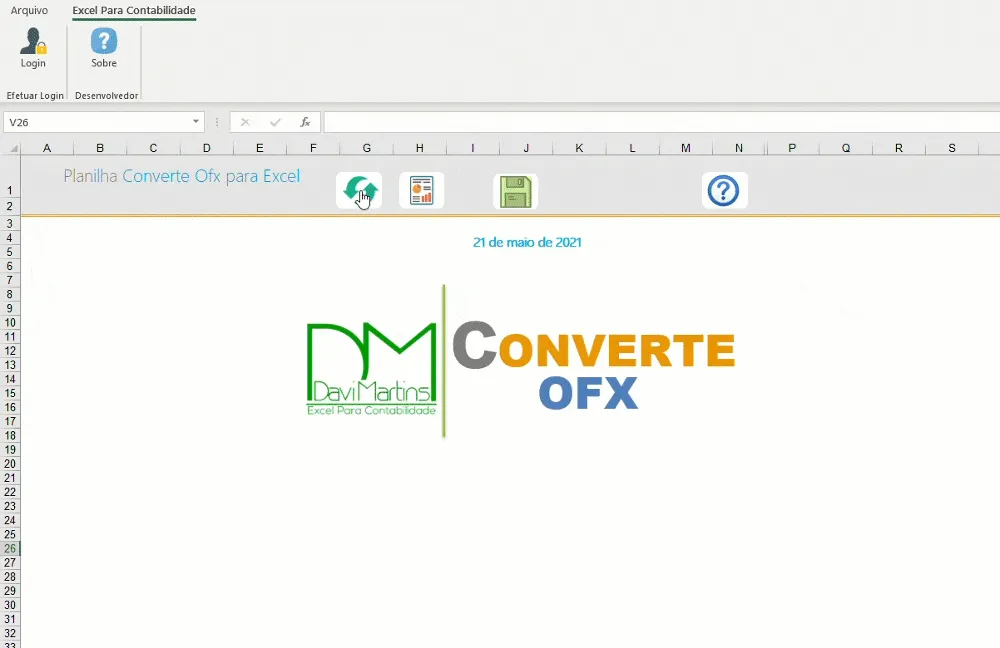Select column D header
Viewport: 1000px width, 648px height.
[x=207, y=148]
